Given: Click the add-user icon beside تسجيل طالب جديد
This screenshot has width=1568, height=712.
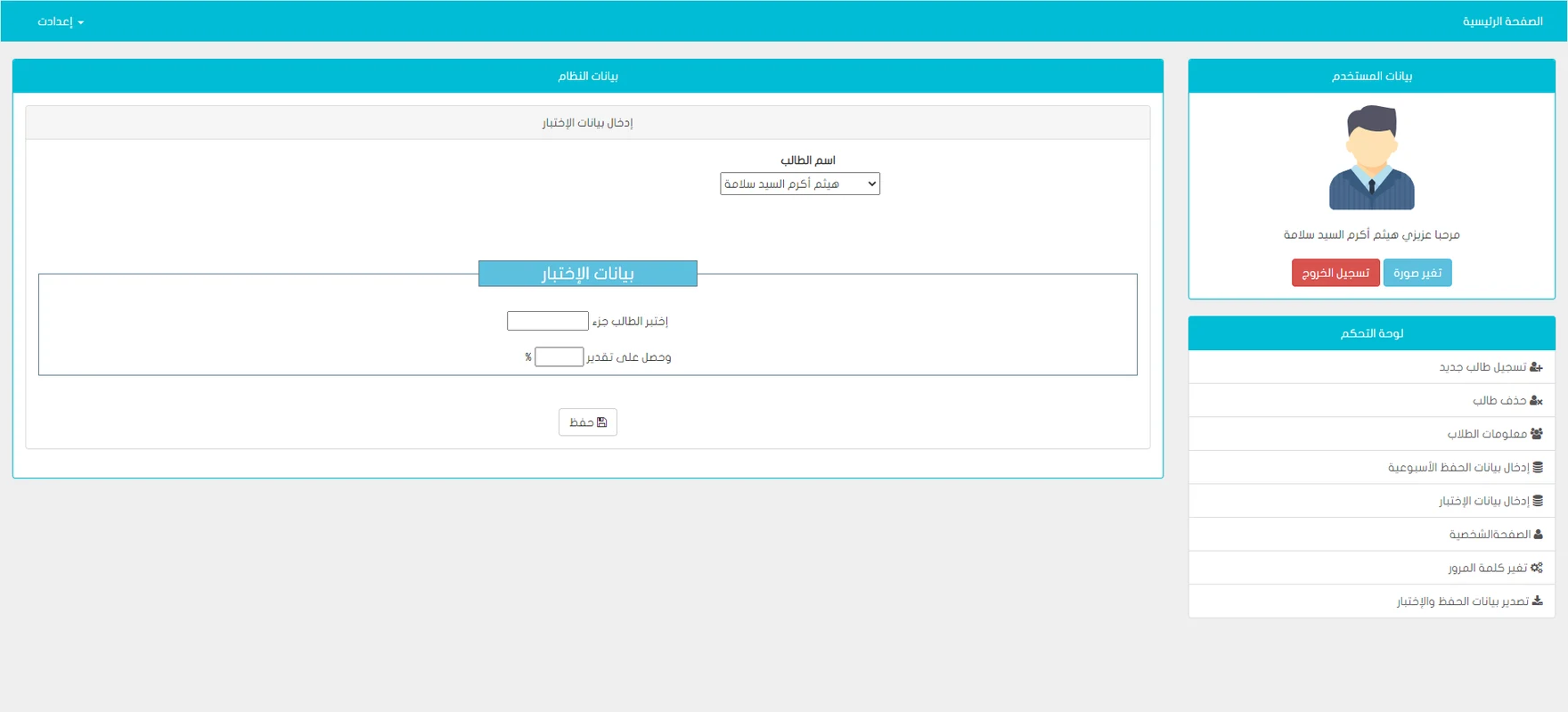Looking at the screenshot, I should (x=1536, y=367).
